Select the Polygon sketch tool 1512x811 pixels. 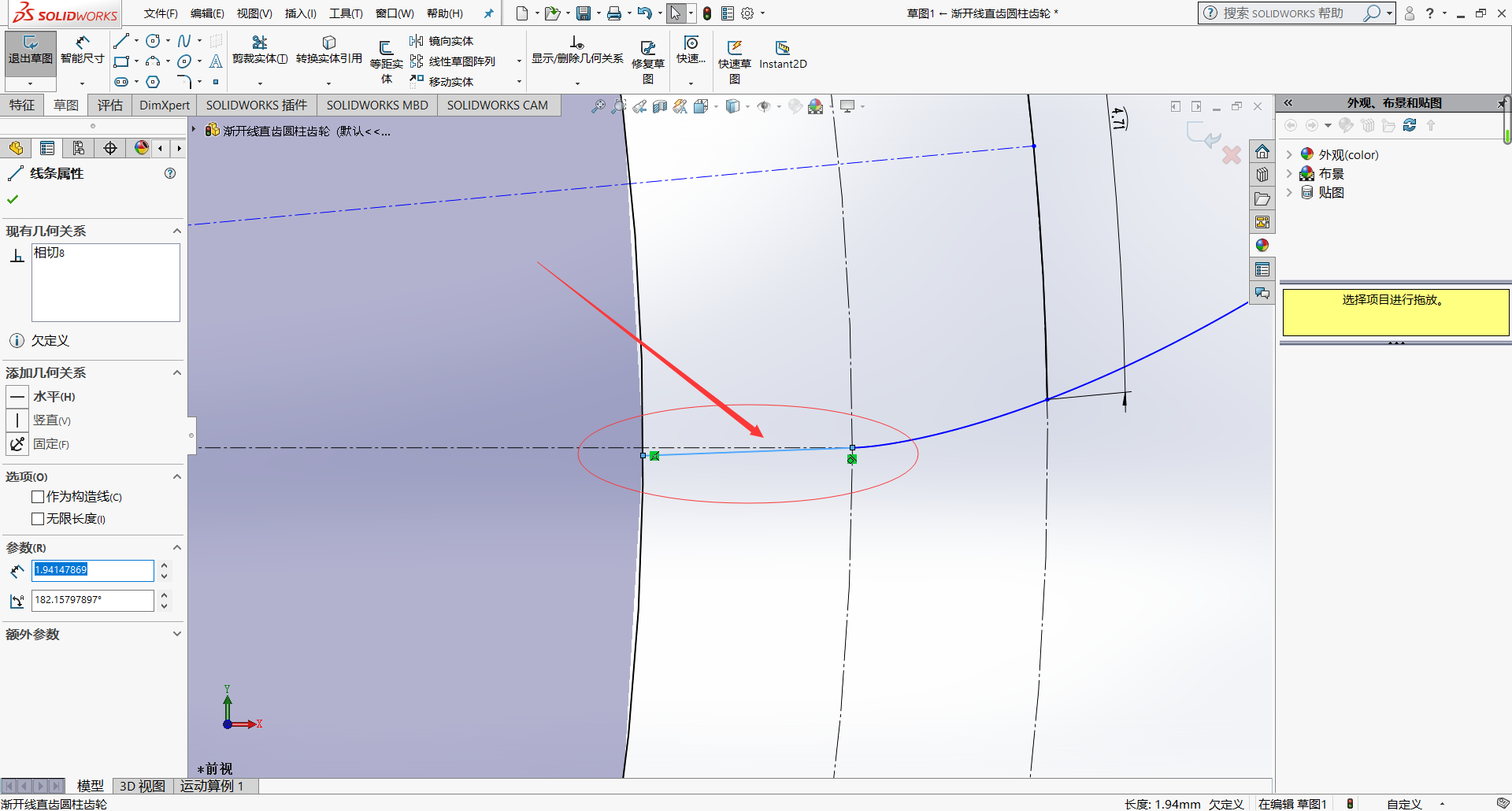[x=154, y=82]
